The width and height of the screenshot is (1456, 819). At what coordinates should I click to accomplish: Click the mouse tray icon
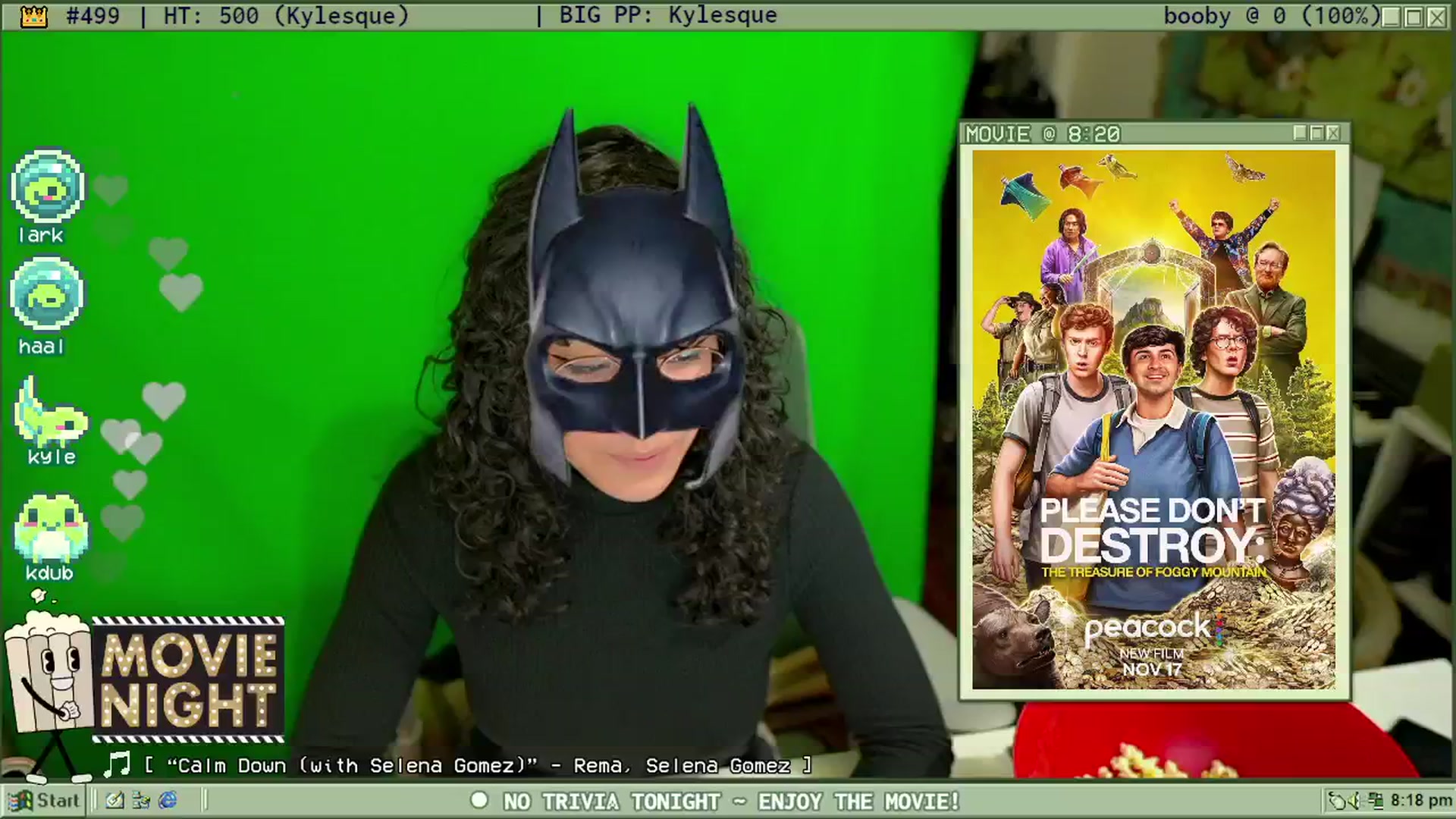click(x=1337, y=802)
